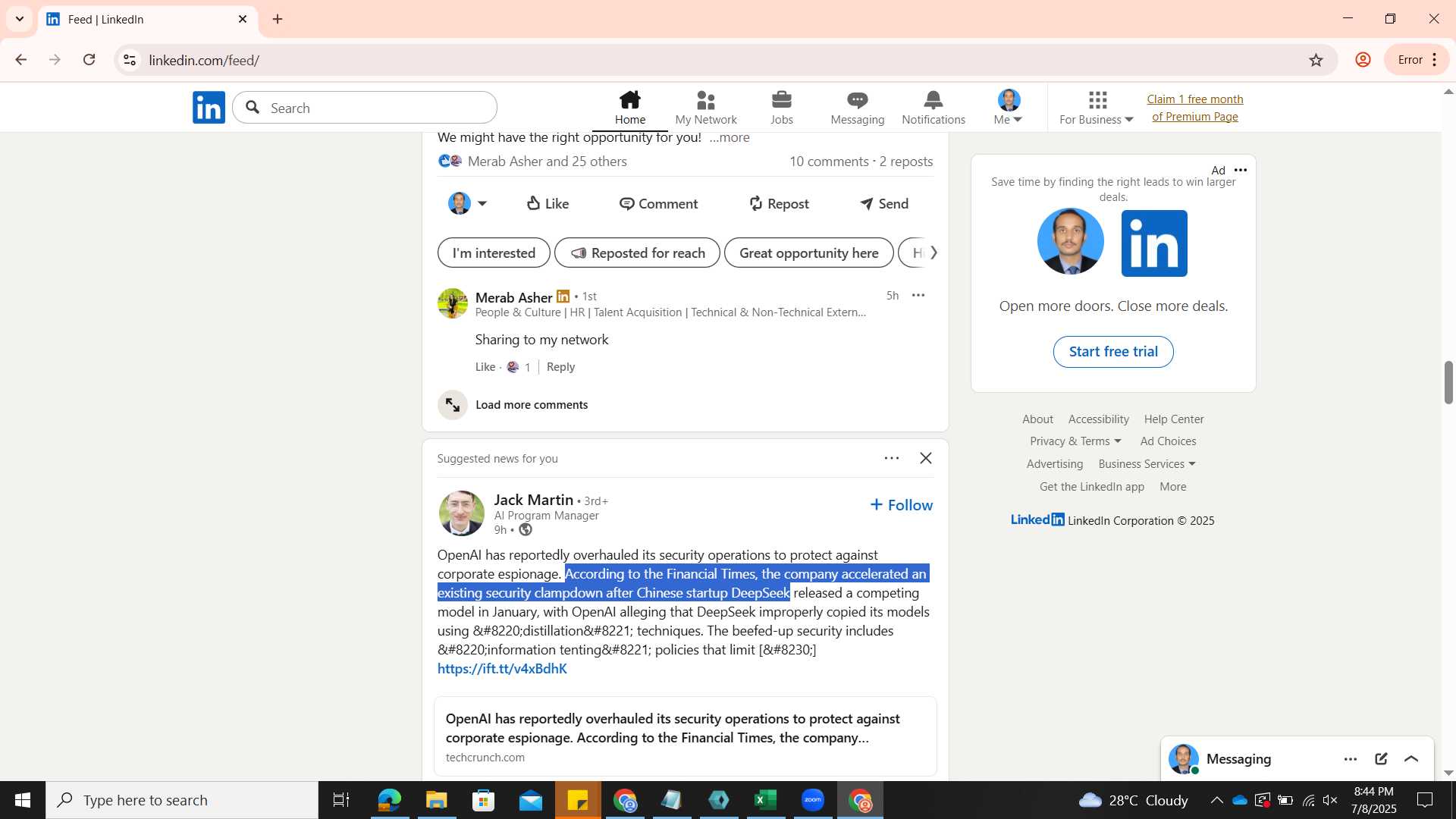
Task: Open the ad options three-dot menu
Action: pos(1241,170)
